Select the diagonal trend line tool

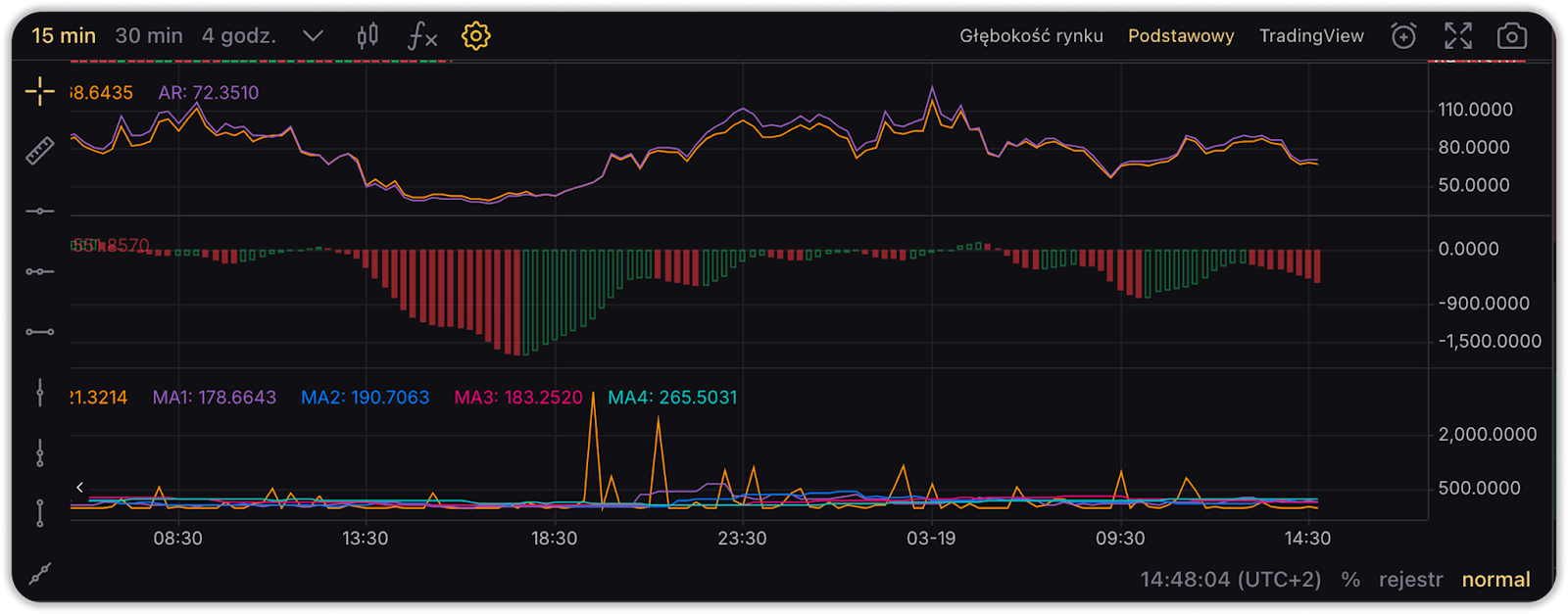pos(40,574)
